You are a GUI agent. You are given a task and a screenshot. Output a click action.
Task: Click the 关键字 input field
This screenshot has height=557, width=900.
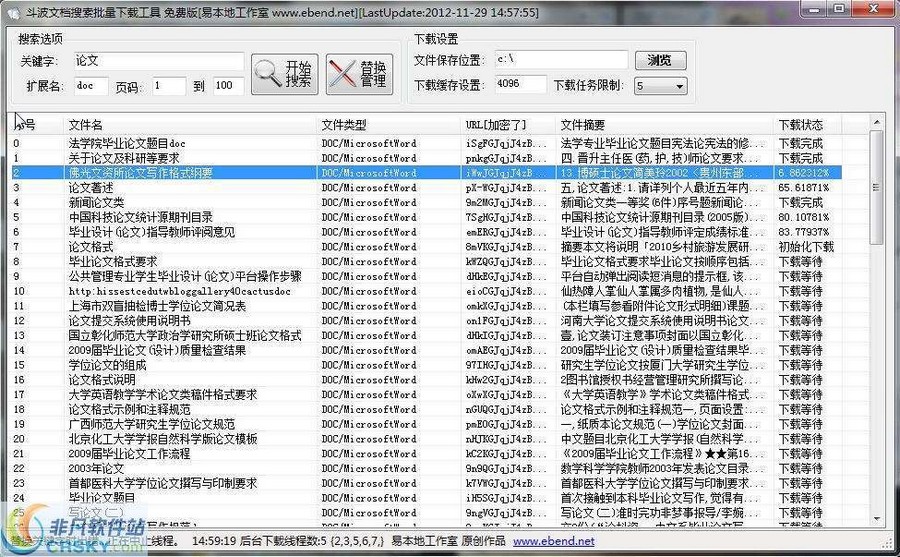(159, 61)
